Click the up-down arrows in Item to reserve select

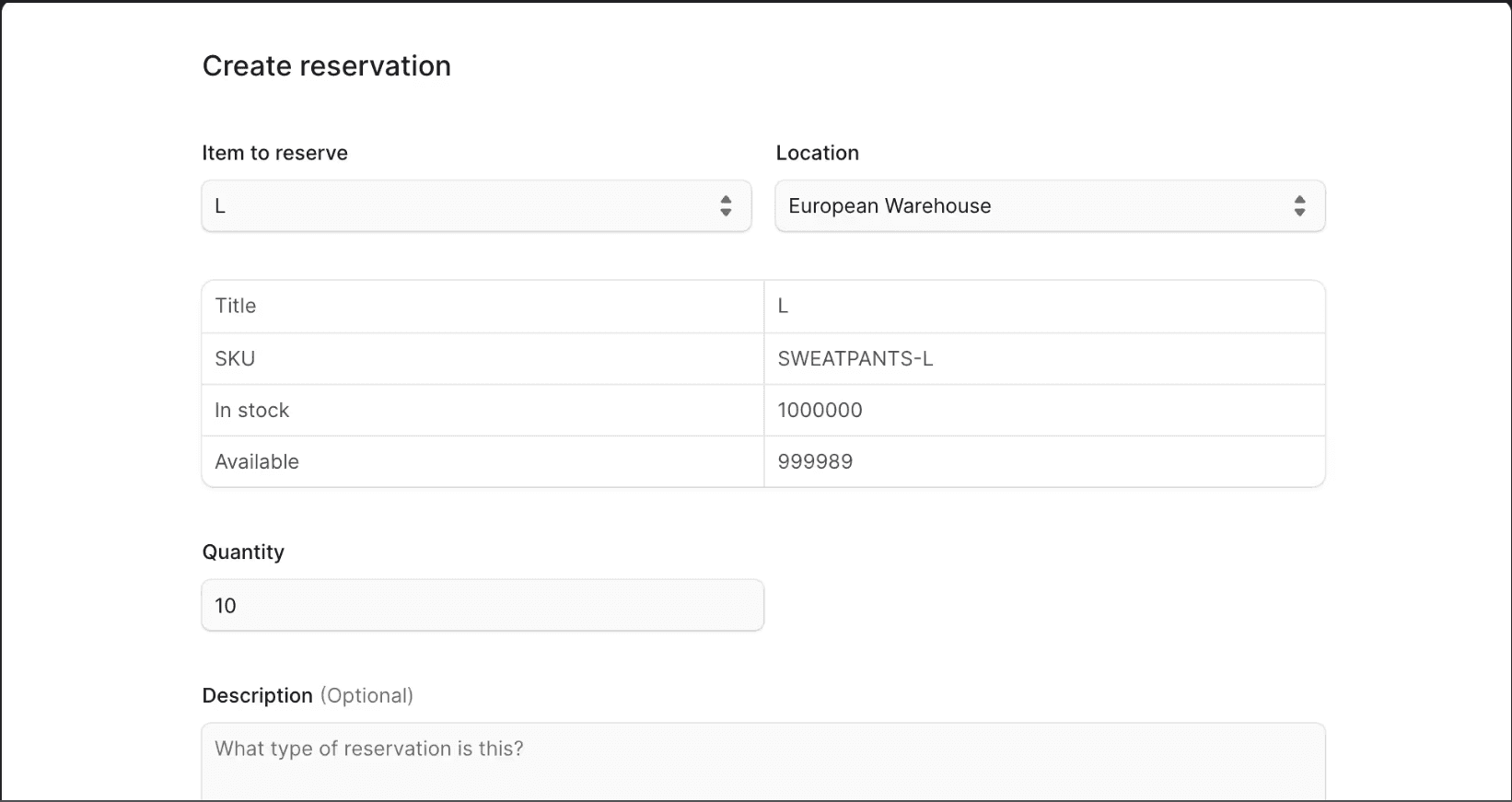[726, 206]
